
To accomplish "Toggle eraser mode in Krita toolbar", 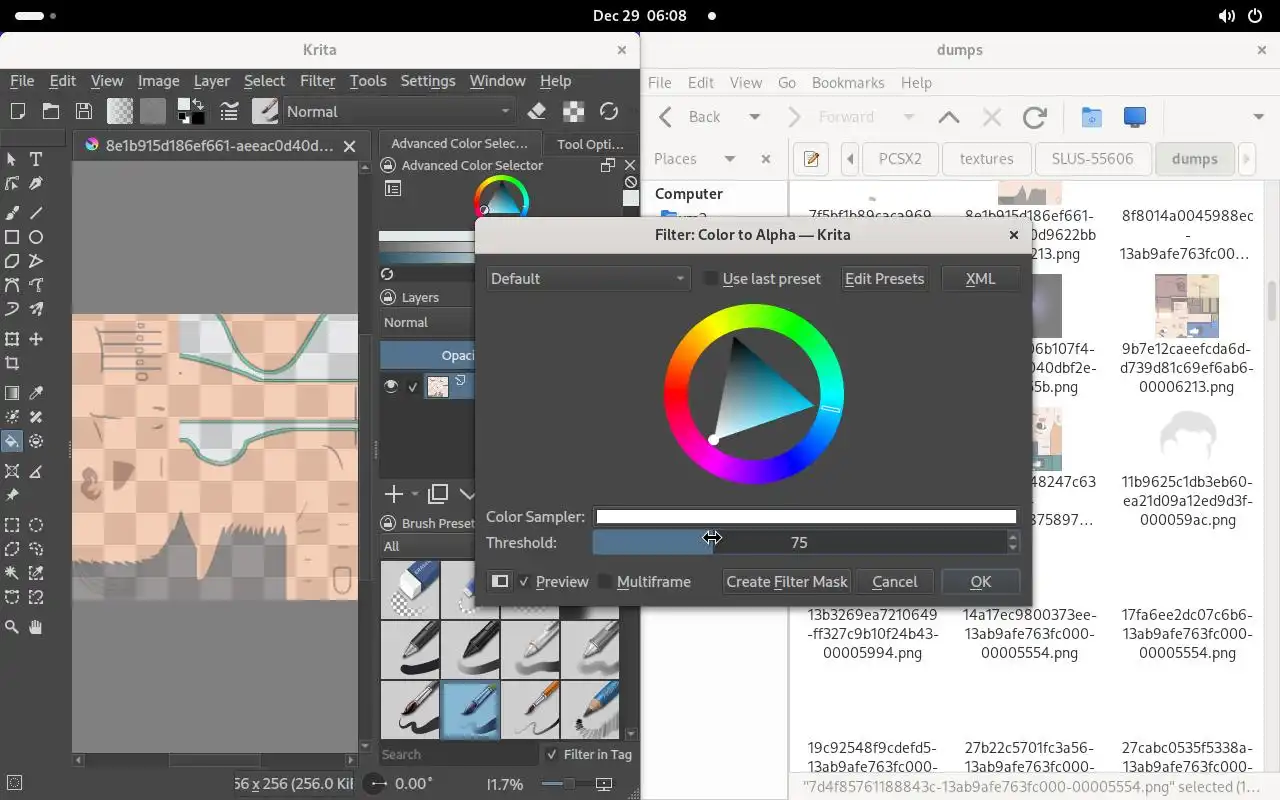I will [x=536, y=111].
